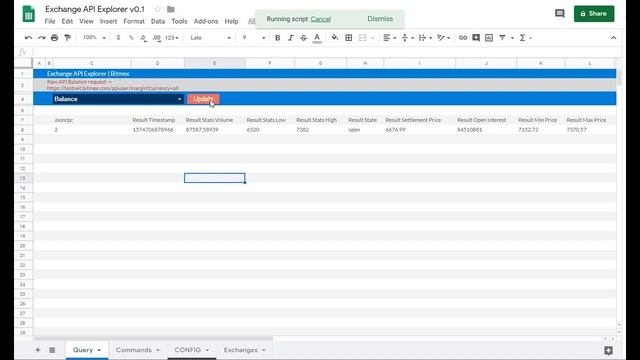Open vertical align dropdown
This screenshot has height=360, width=640.
[407, 38]
